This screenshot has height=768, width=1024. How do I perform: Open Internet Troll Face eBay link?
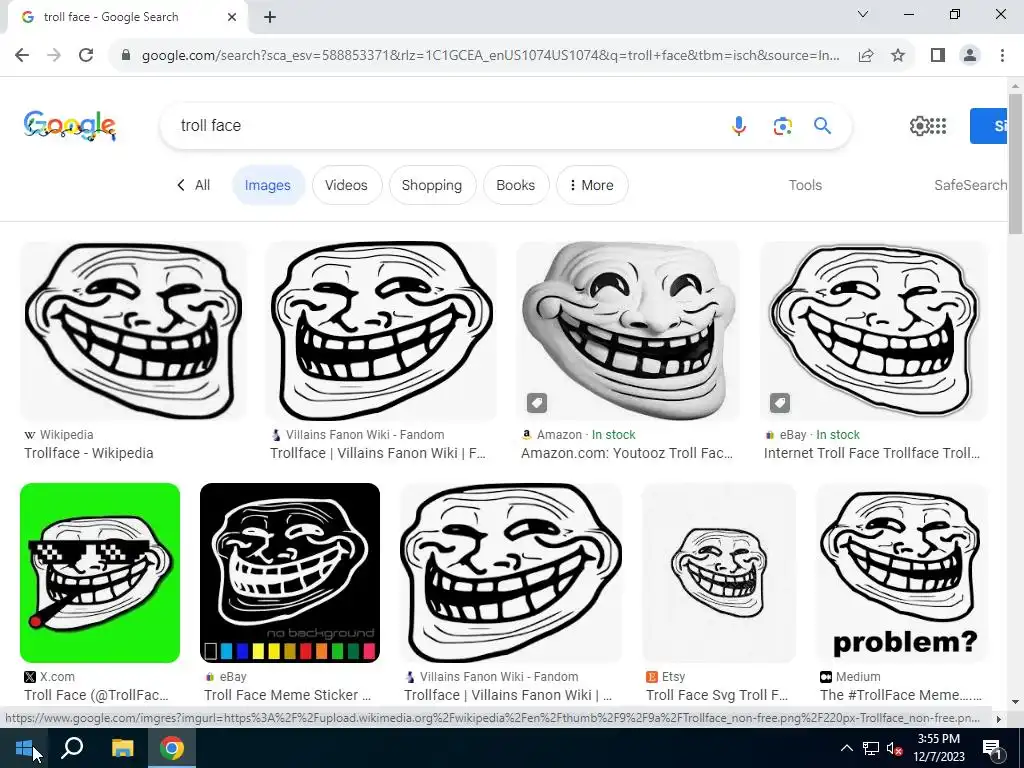(x=872, y=453)
